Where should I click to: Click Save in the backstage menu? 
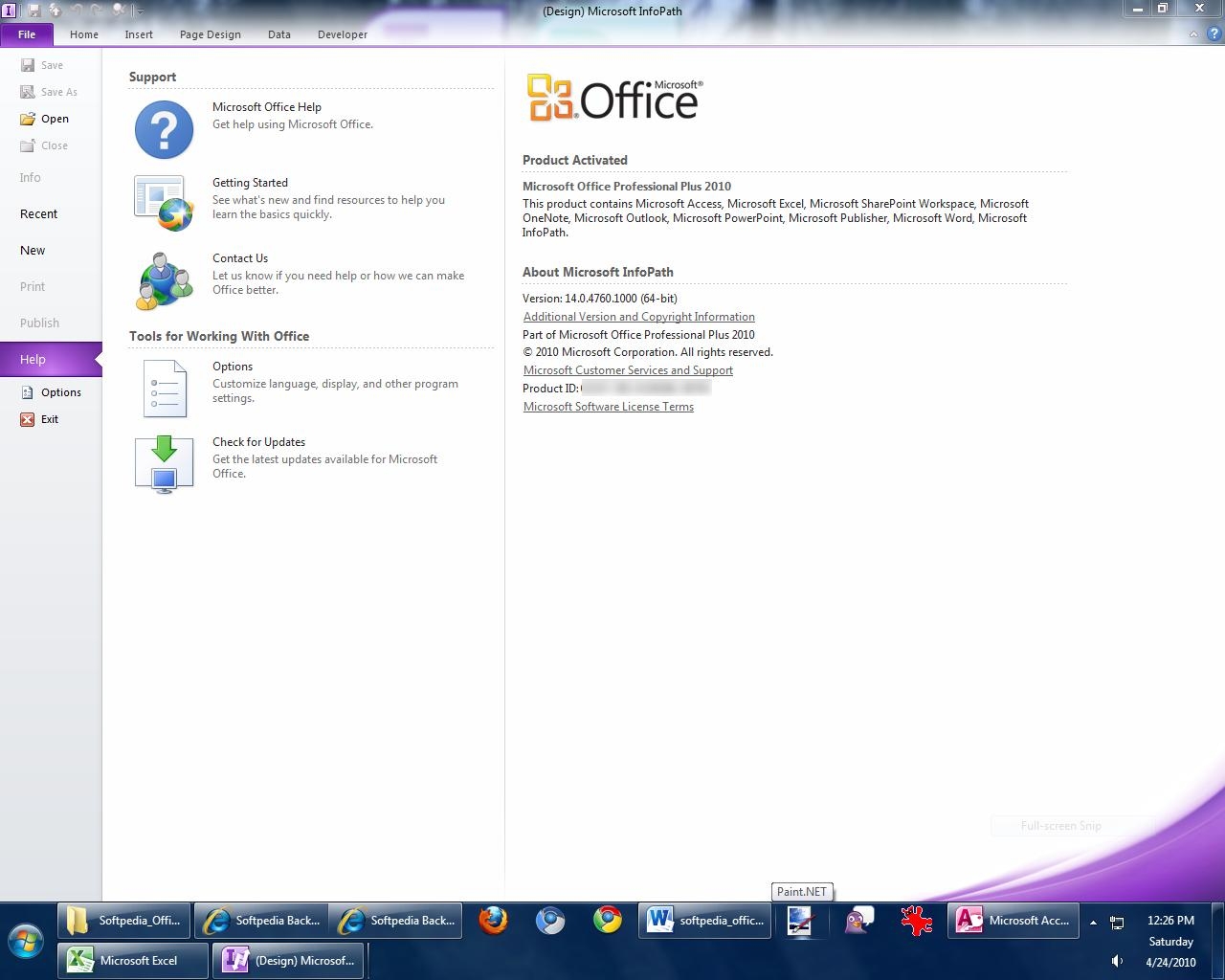pos(42,65)
